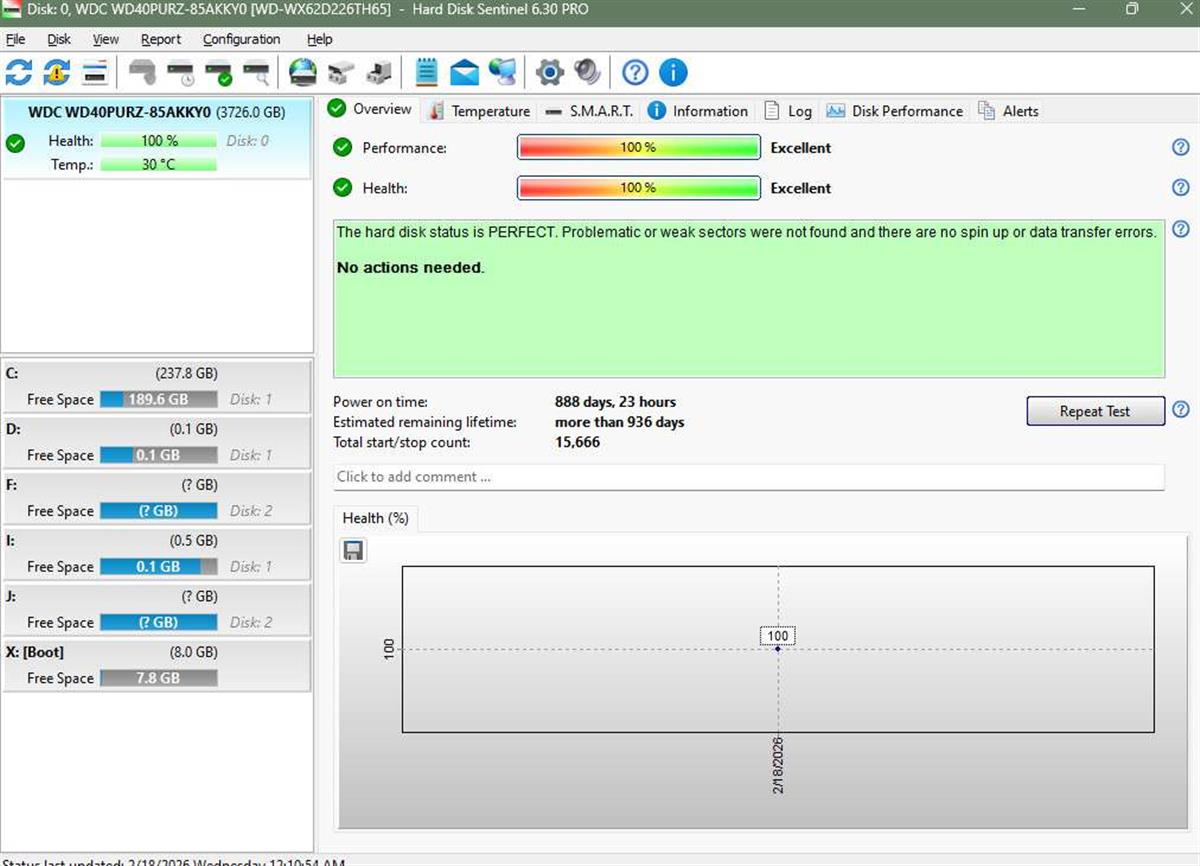
Task: Click the blue info circle toolbar icon
Action: point(673,72)
